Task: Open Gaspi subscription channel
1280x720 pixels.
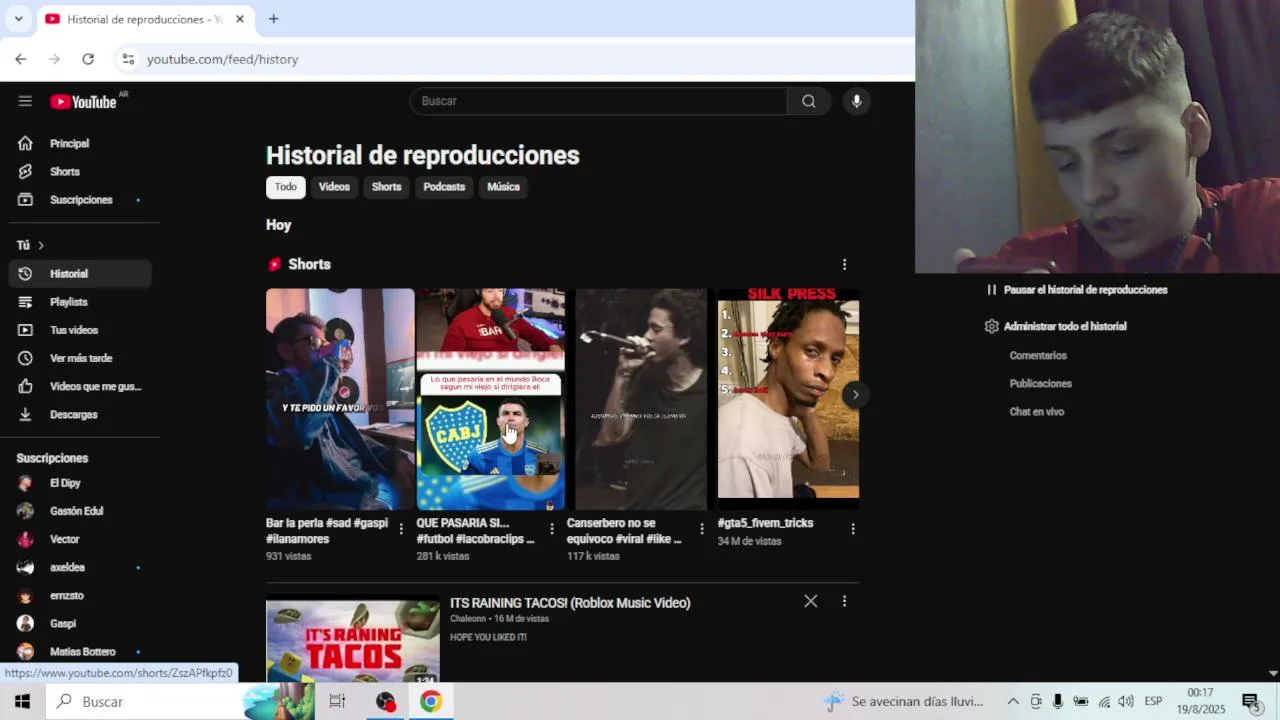Action: [80, 623]
